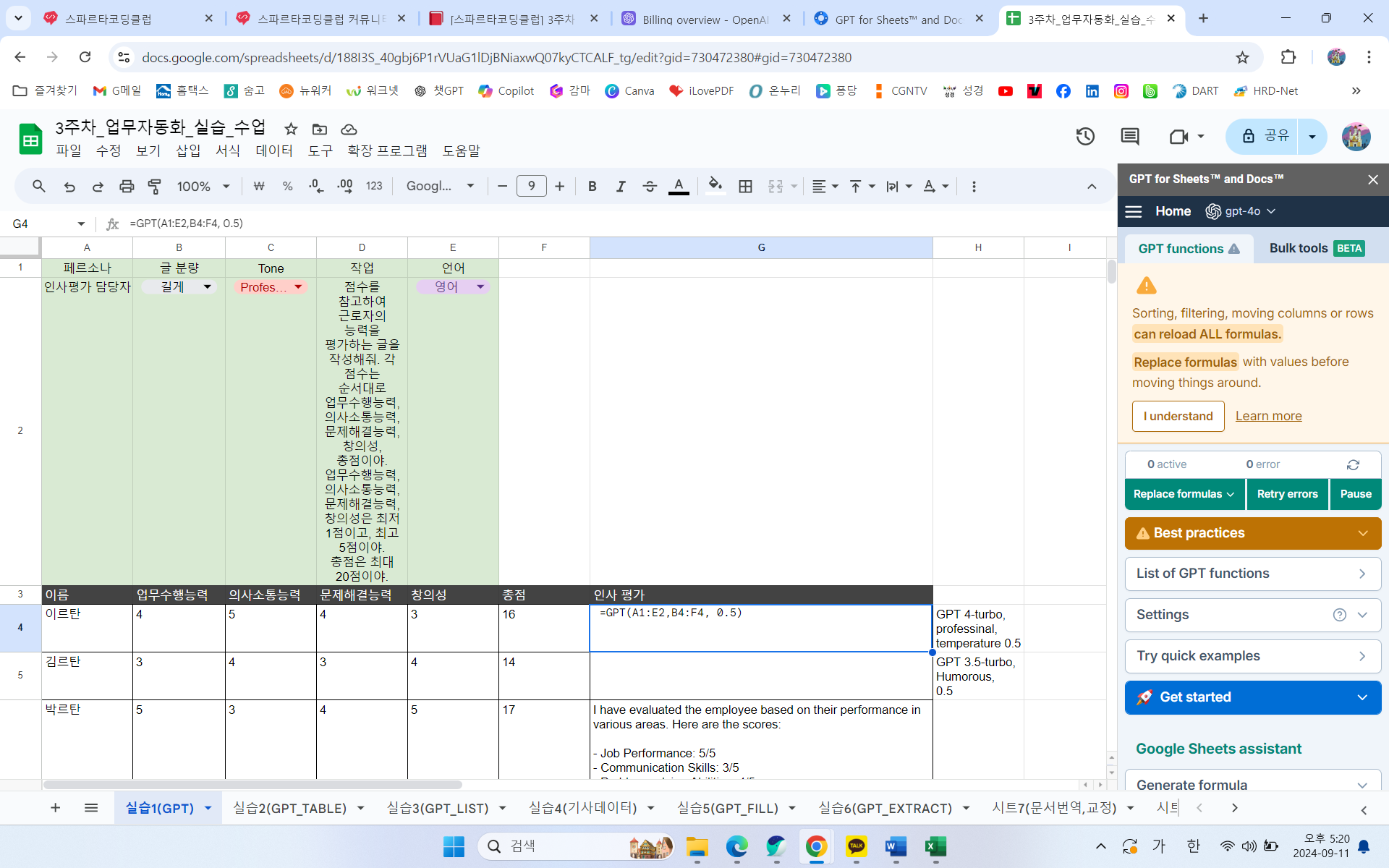
Task: Expand Get started section
Action: click(1252, 697)
